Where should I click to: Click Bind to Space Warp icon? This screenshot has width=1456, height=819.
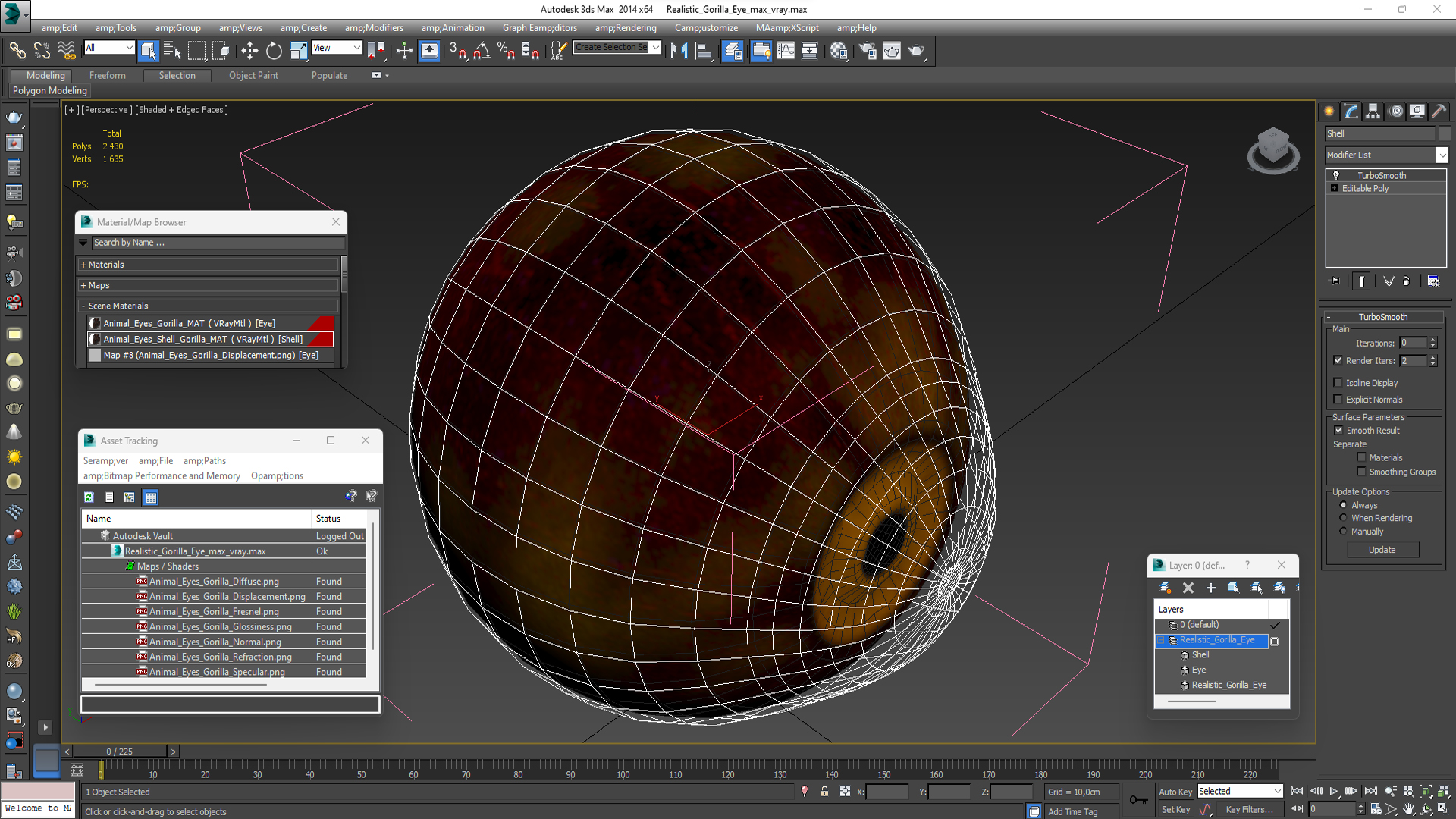click(67, 51)
